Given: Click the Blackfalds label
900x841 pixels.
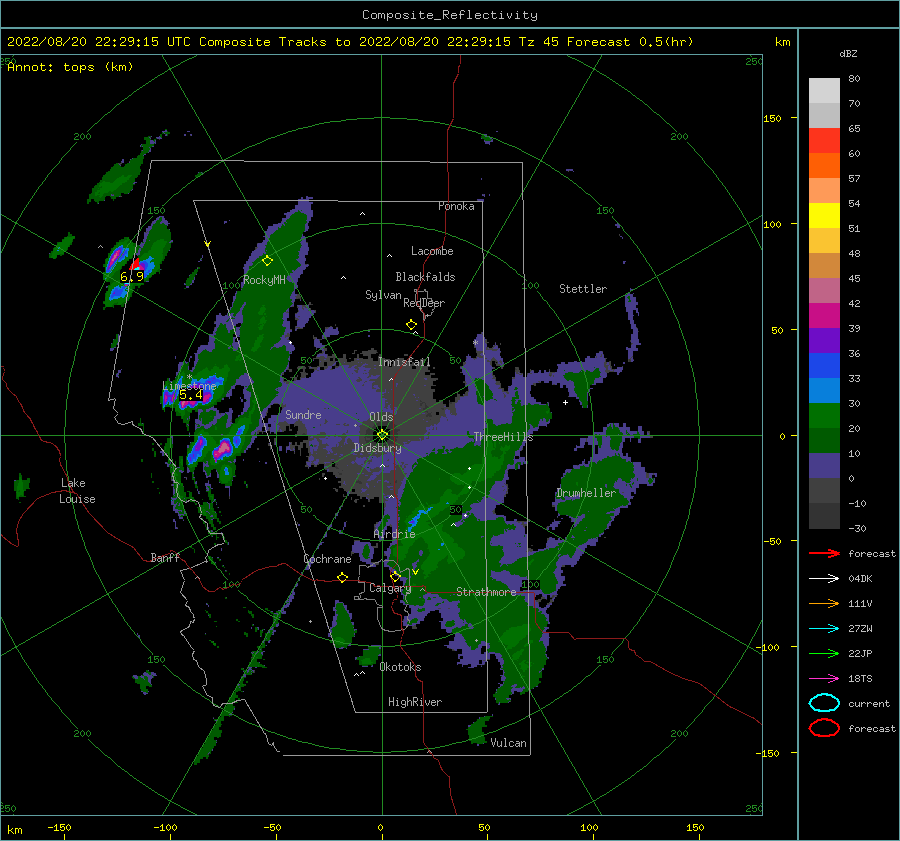Looking at the screenshot, I should [x=425, y=277].
